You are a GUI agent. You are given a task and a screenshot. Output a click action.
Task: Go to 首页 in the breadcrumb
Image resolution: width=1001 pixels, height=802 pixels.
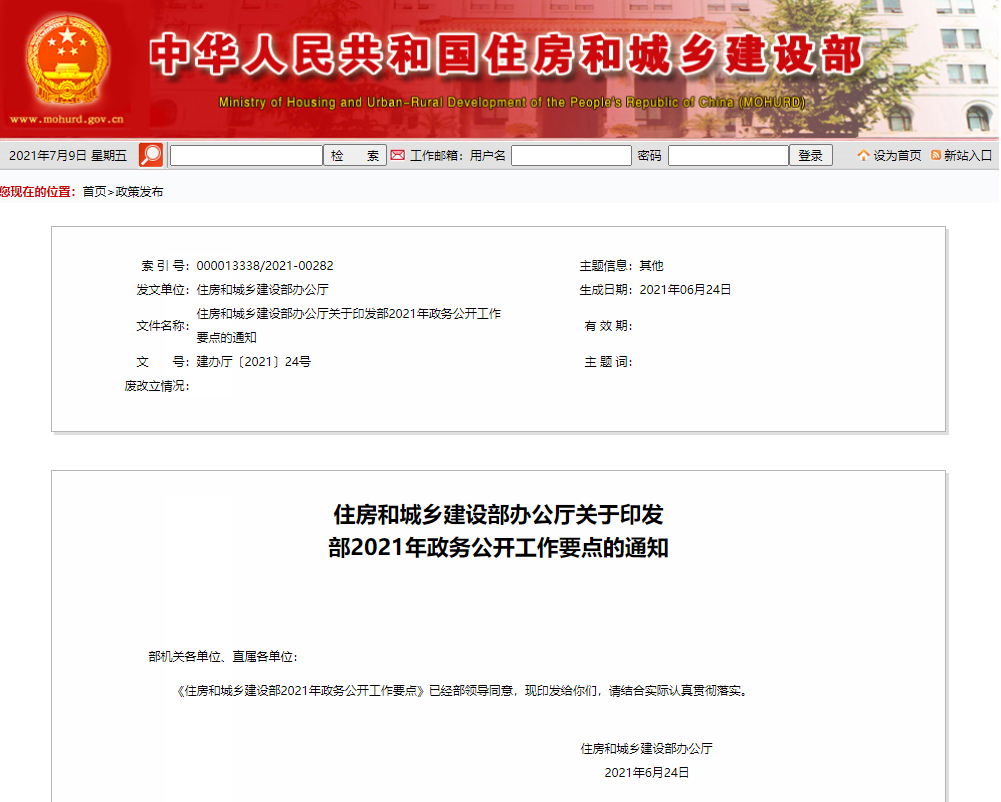[x=94, y=192]
